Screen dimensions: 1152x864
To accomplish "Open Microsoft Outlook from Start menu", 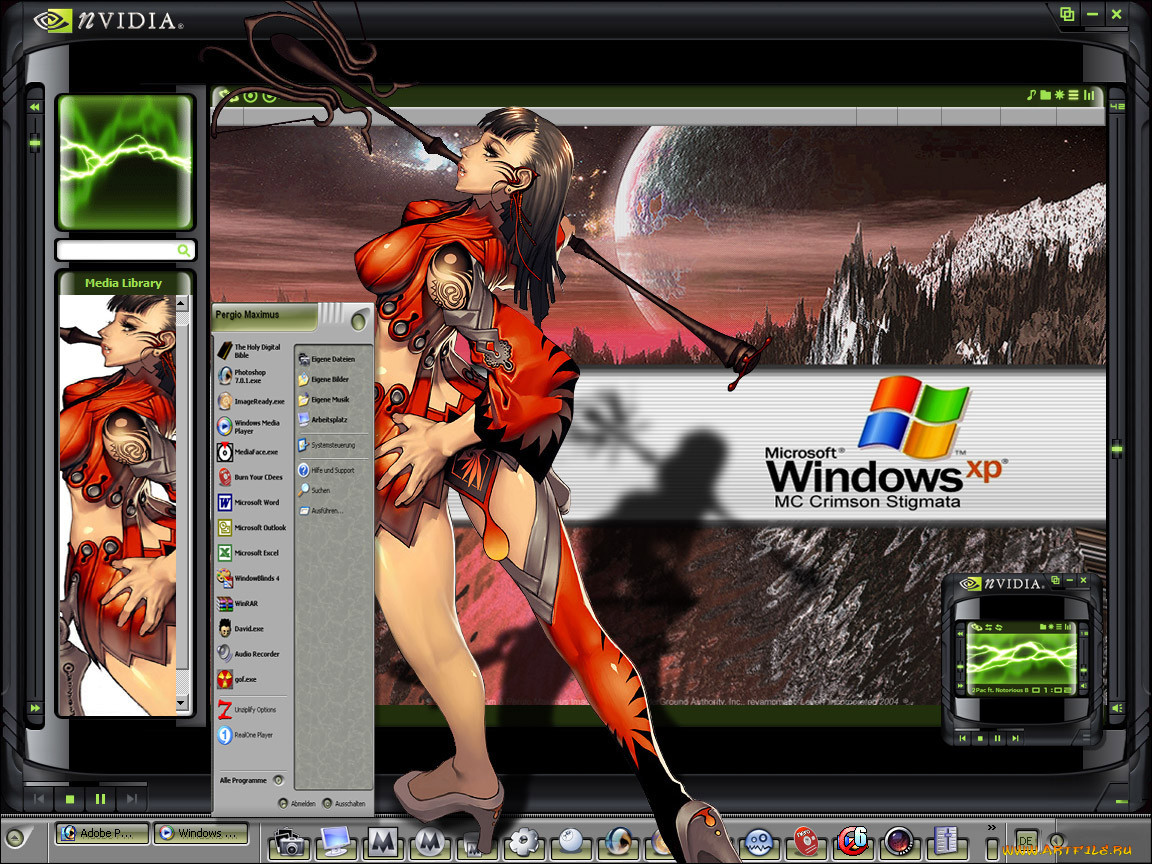I will [252, 528].
